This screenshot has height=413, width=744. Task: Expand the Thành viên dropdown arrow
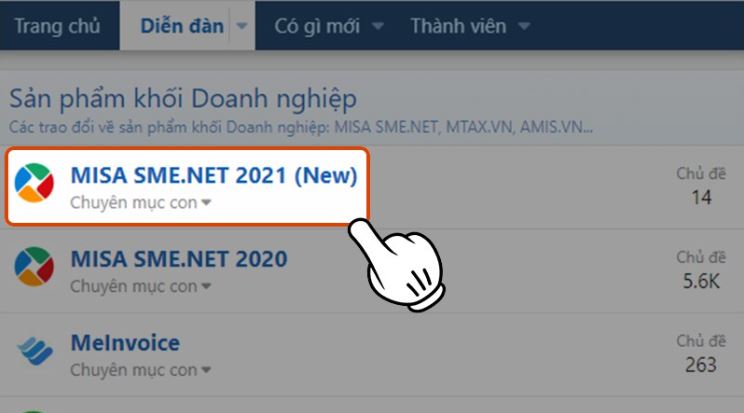coord(524,26)
